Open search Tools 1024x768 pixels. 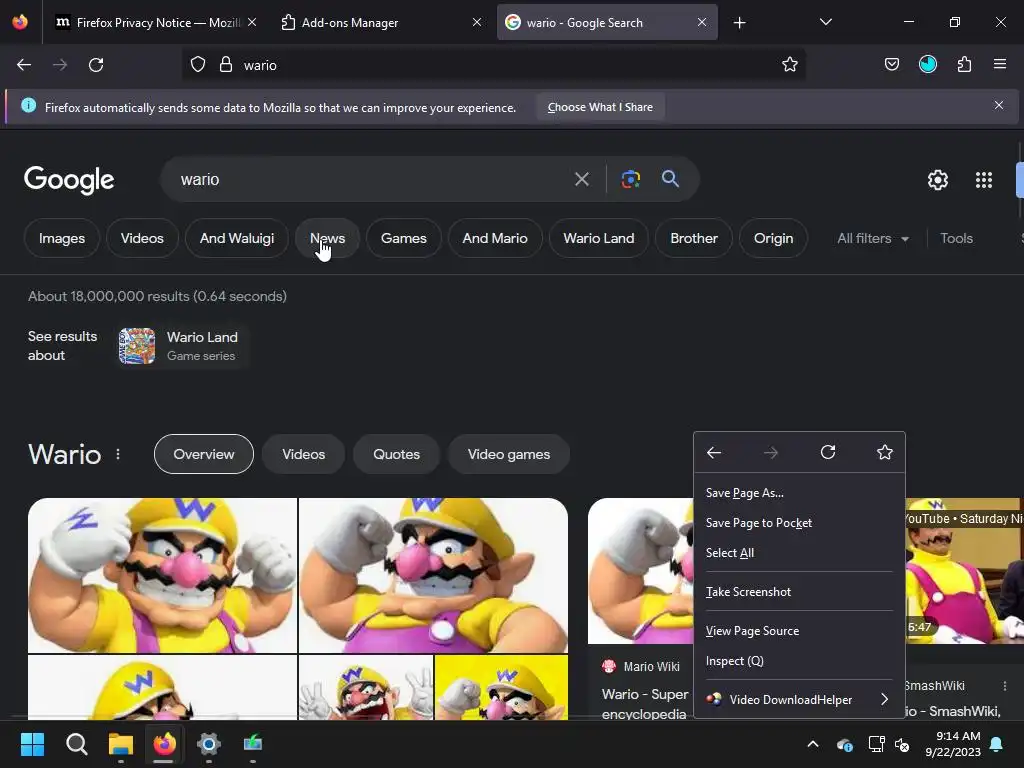[x=956, y=238]
